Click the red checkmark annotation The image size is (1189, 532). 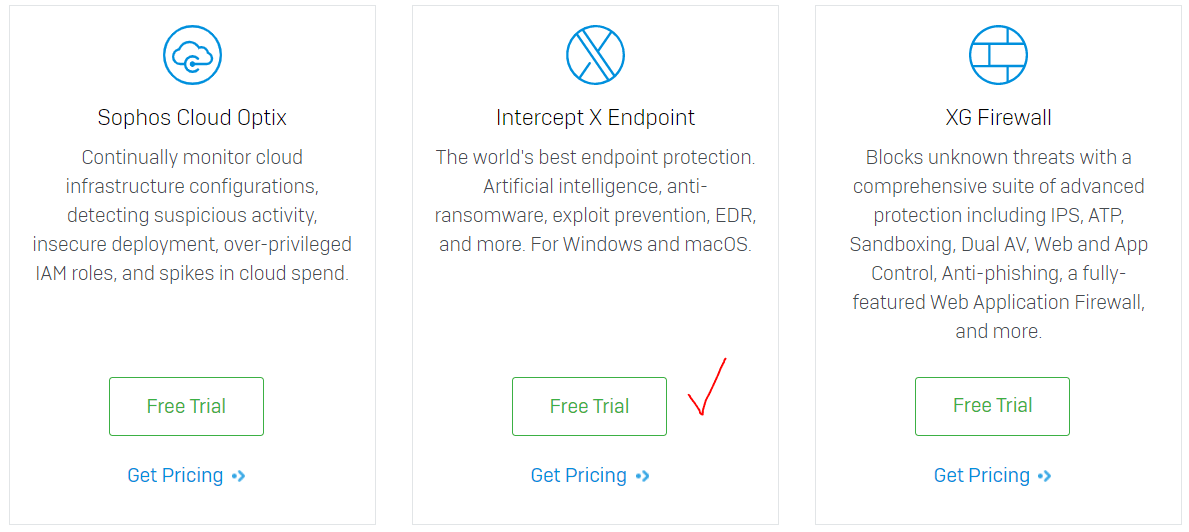click(x=707, y=386)
